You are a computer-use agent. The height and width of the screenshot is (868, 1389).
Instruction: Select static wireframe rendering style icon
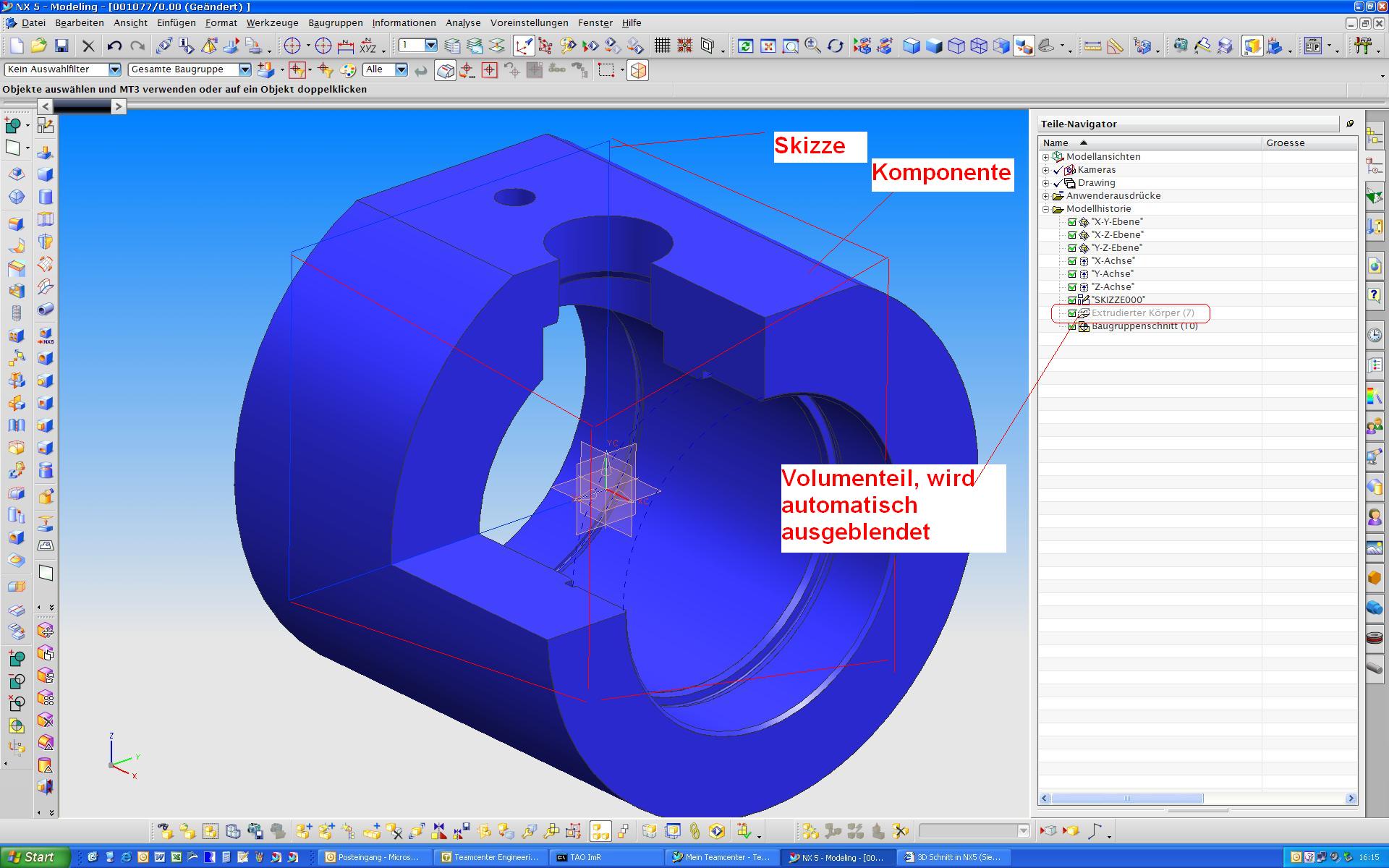[x=978, y=46]
